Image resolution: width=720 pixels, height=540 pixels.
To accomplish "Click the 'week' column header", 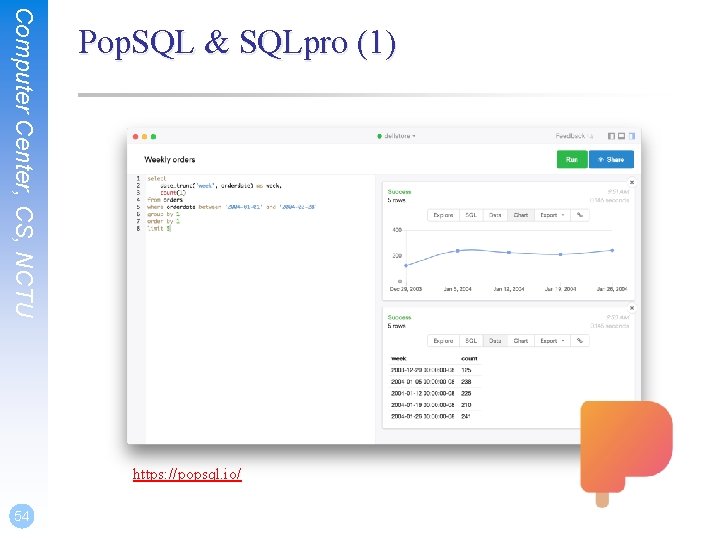I will (x=399, y=358).
